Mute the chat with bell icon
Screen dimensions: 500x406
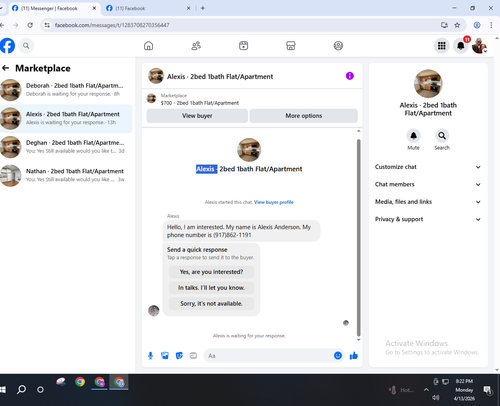coord(413,136)
